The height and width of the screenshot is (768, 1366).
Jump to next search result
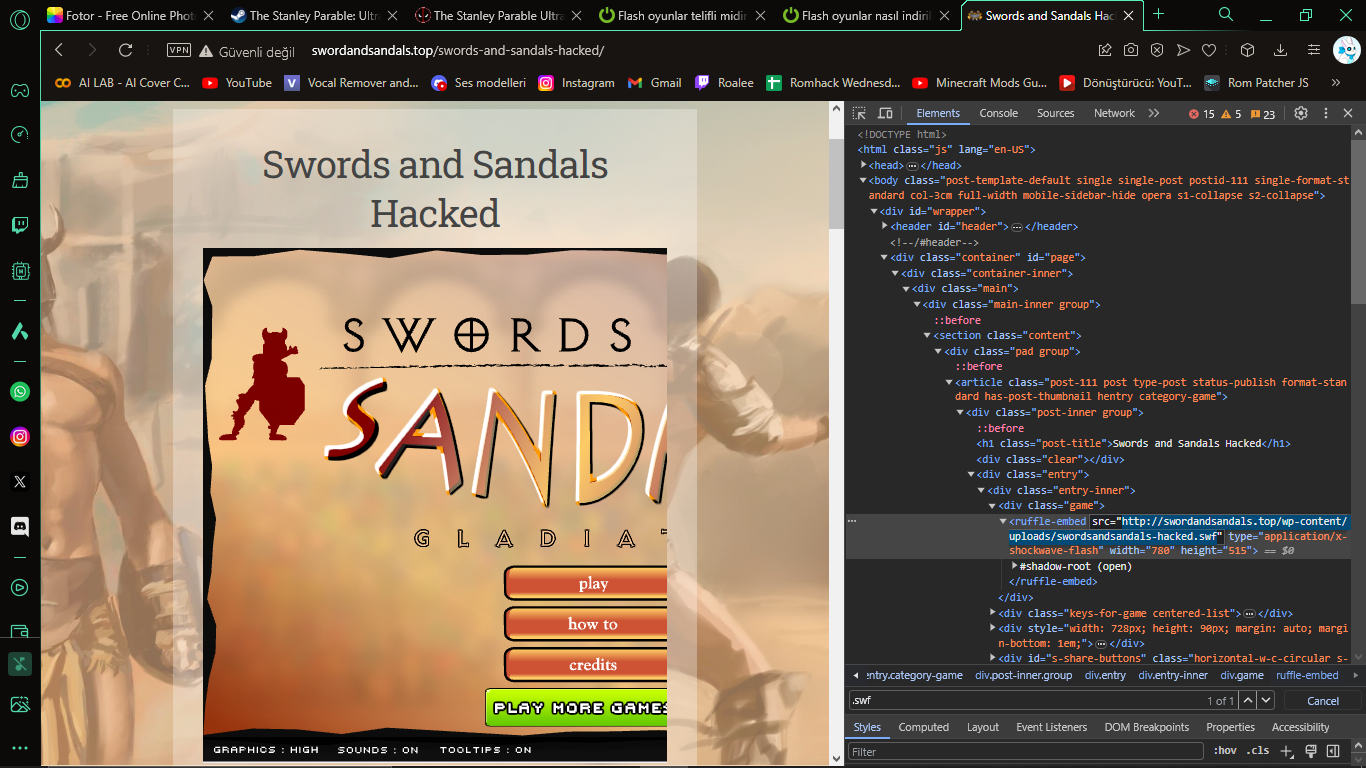point(1266,701)
